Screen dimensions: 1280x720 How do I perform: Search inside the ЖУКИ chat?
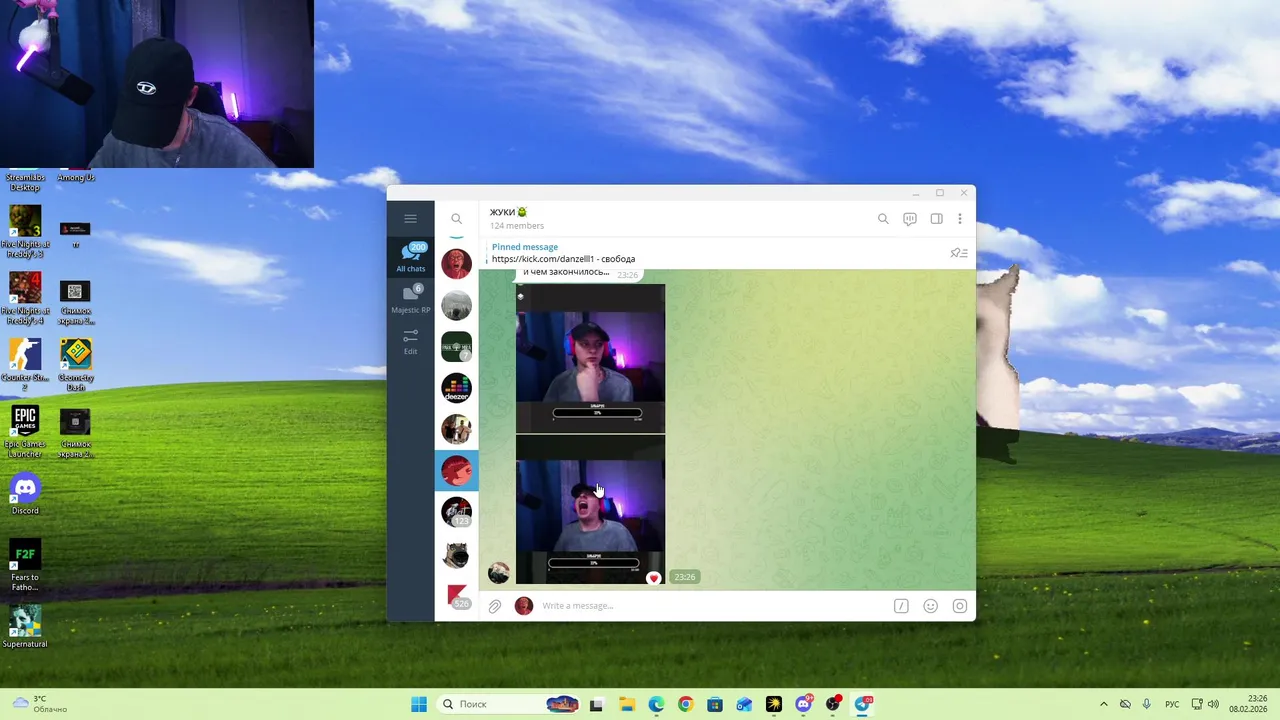click(x=883, y=219)
